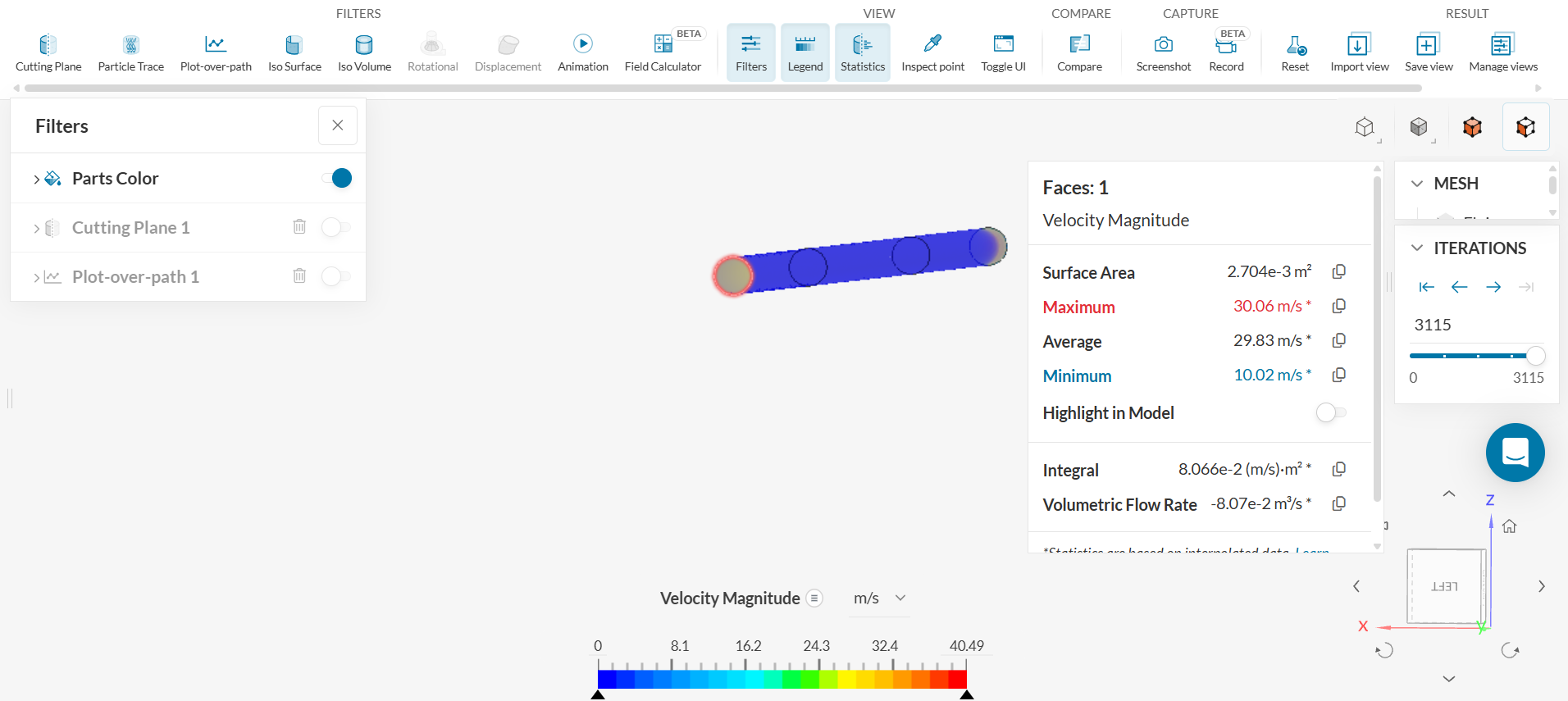This screenshot has height=701, width=1568.
Task: Open the chat support button
Action: [1515, 453]
